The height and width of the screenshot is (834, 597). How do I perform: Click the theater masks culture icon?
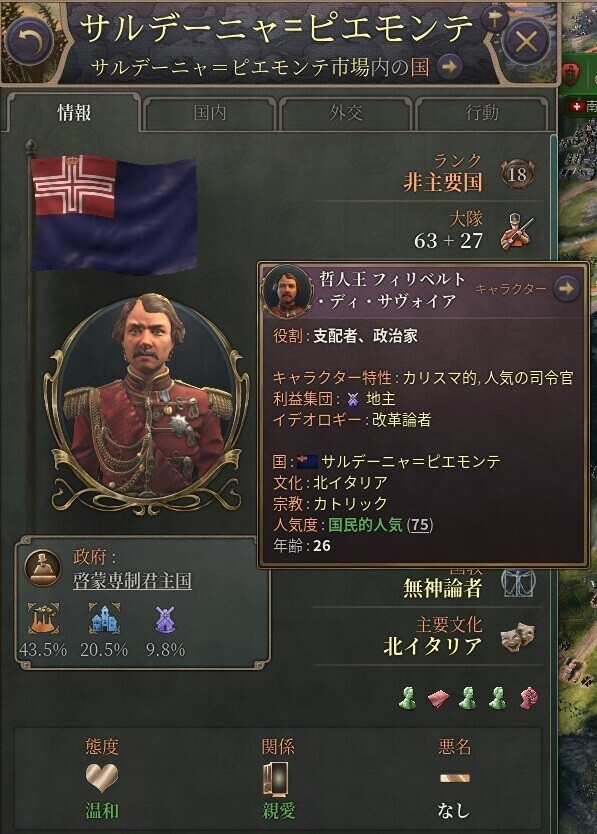pyautogui.click(x=517, y=637)
